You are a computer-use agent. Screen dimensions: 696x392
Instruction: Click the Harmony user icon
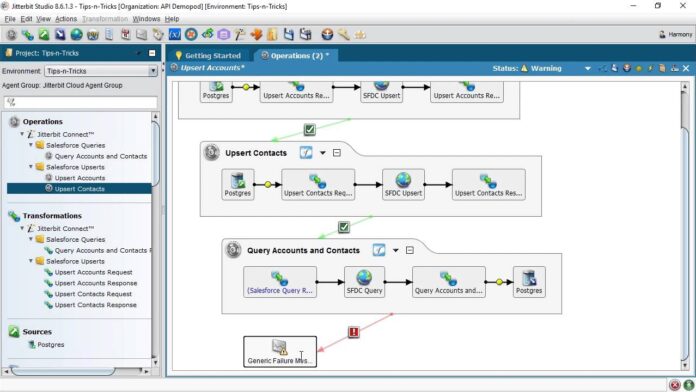(x=662, y=34)
